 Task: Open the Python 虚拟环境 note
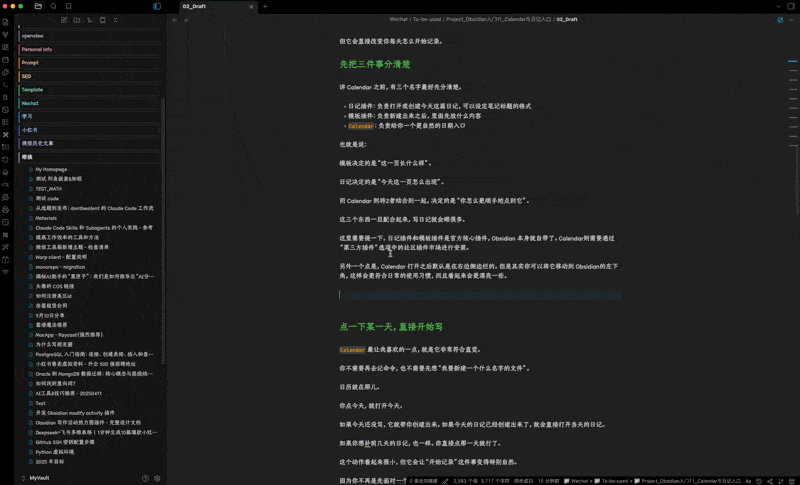click(x=55, y=452)
